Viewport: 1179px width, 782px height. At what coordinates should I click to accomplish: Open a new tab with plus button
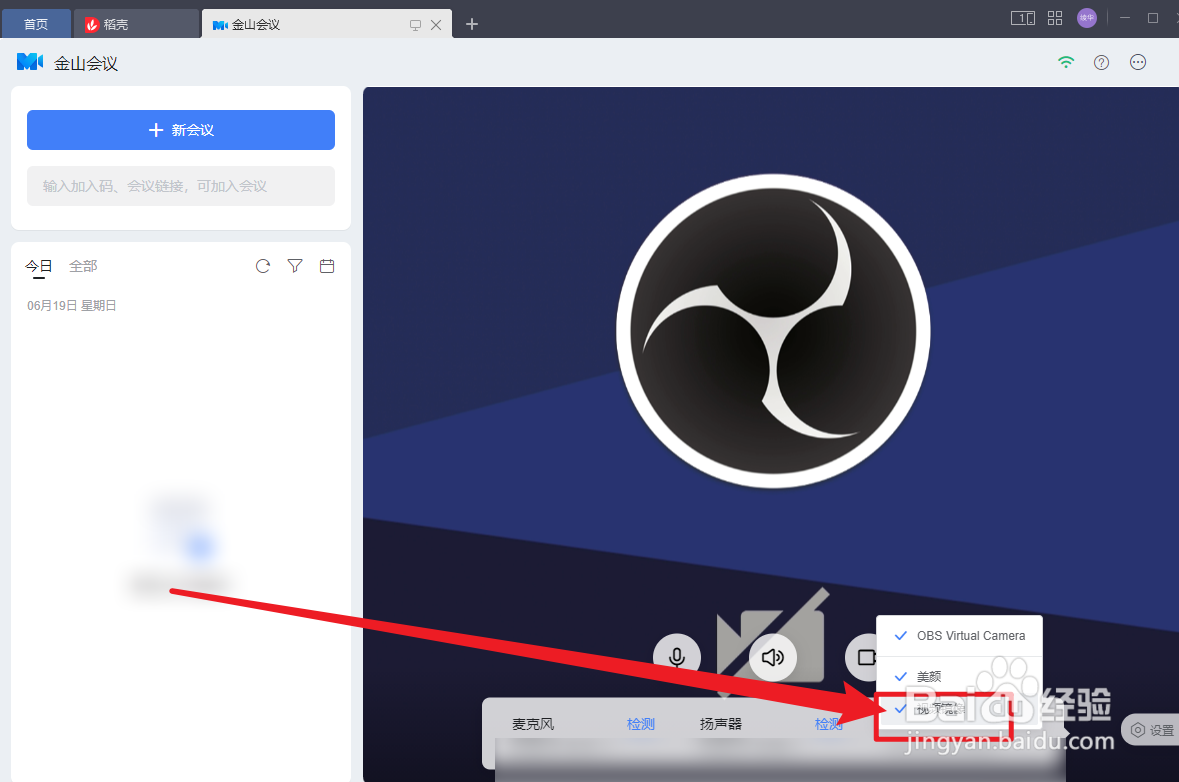click(x=471, y=25)
